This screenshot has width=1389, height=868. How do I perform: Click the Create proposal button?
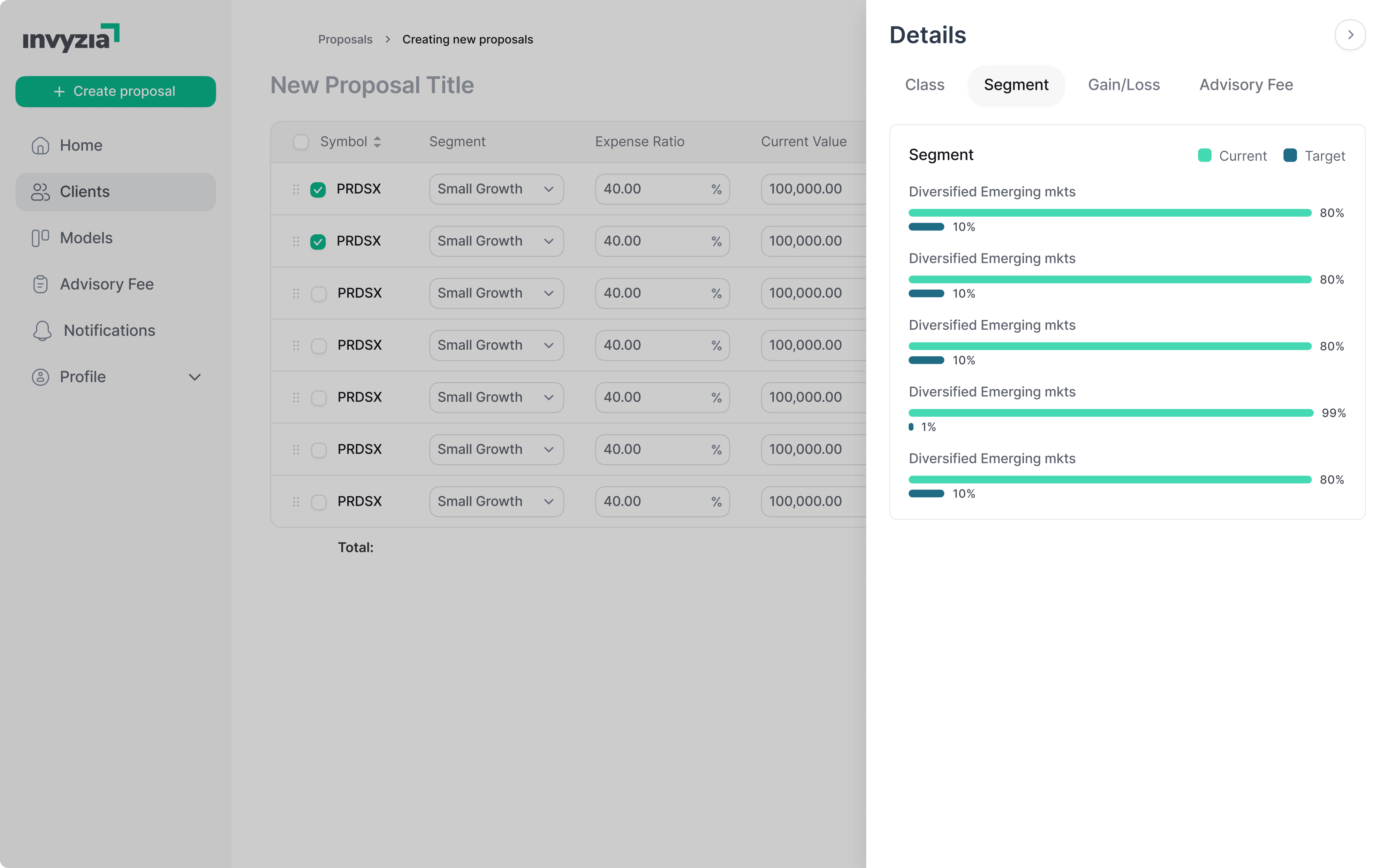tap(115, 91)
